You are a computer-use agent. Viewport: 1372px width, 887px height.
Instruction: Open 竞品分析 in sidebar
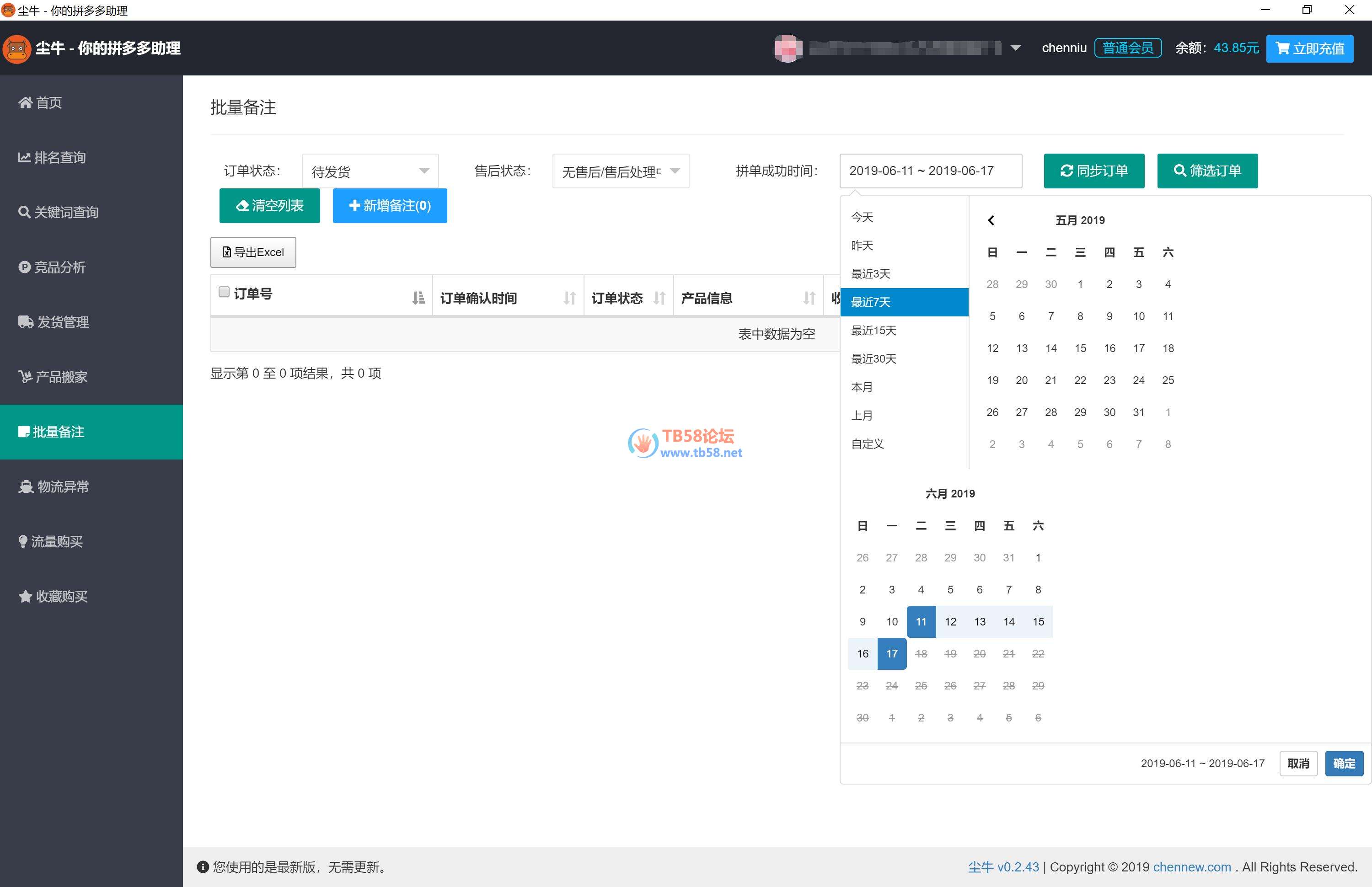pyautogui.click(x=91, y=267)
